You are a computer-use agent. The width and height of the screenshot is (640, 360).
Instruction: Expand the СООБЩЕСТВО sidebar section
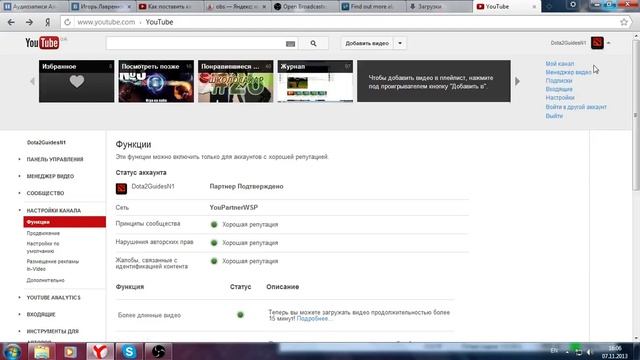point(45,193)
